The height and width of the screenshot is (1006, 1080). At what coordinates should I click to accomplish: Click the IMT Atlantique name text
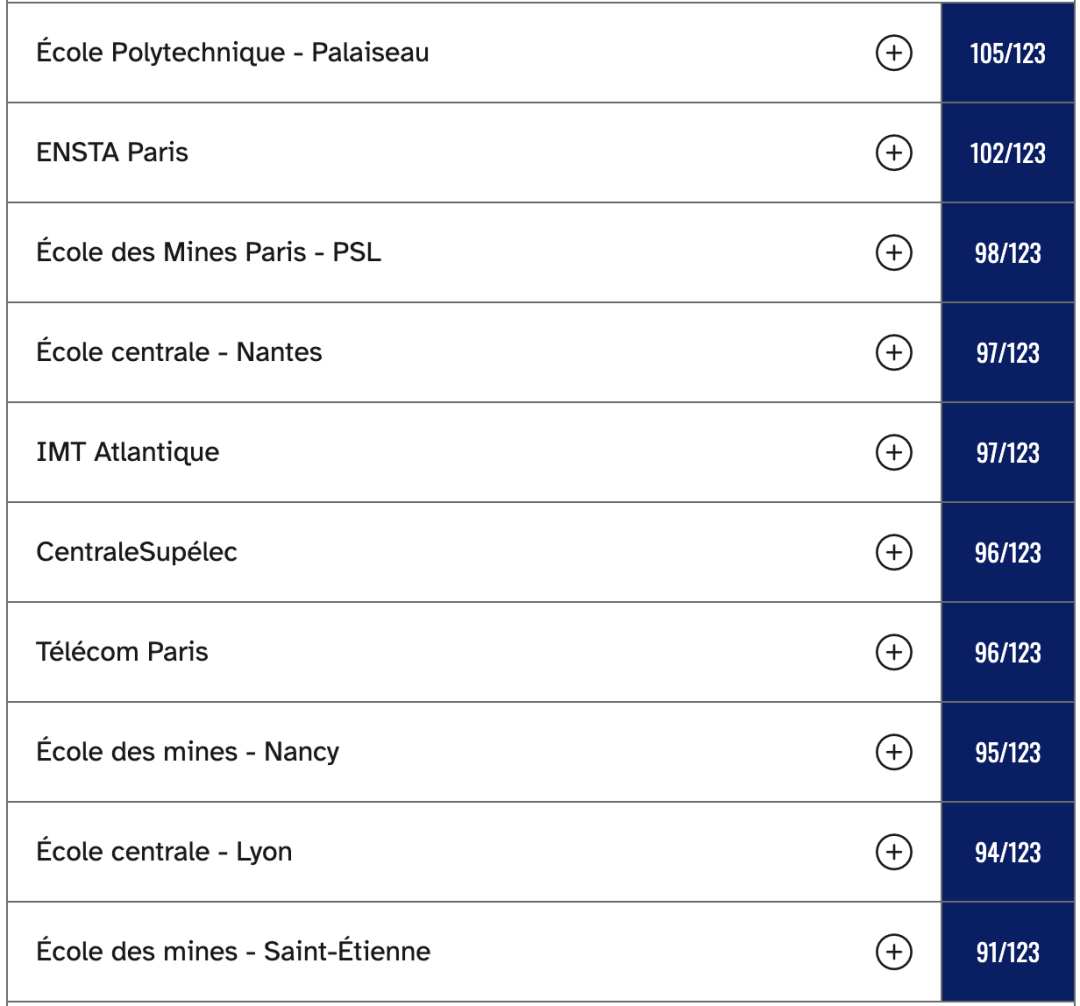point(127,452)
